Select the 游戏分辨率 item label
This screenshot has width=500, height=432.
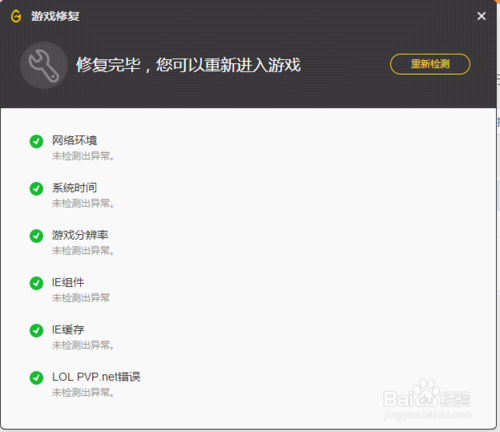pyautogui.click(x=80, y=235)
